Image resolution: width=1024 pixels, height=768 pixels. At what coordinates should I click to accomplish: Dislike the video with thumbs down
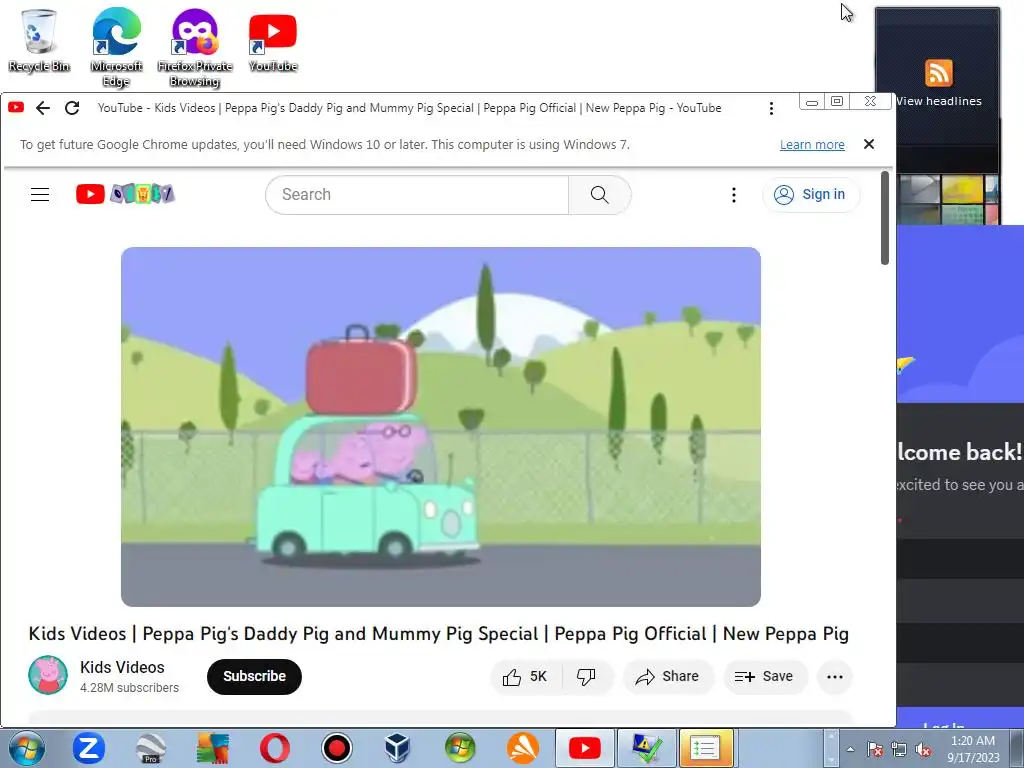(586, 677)
